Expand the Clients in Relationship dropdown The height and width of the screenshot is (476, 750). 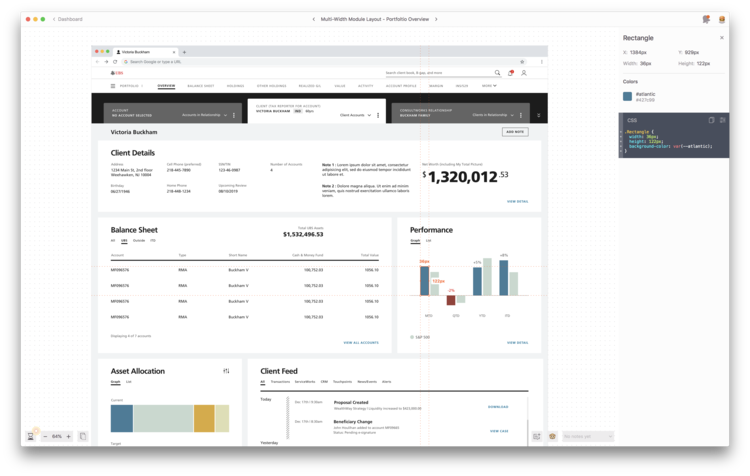coord(493,115)
